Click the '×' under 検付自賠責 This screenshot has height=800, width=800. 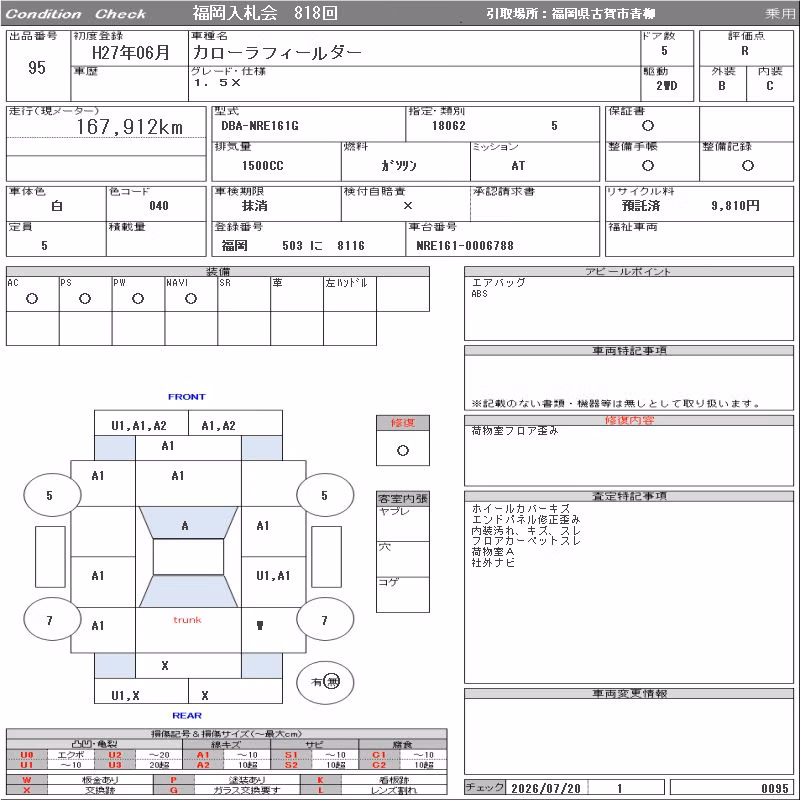408,206
